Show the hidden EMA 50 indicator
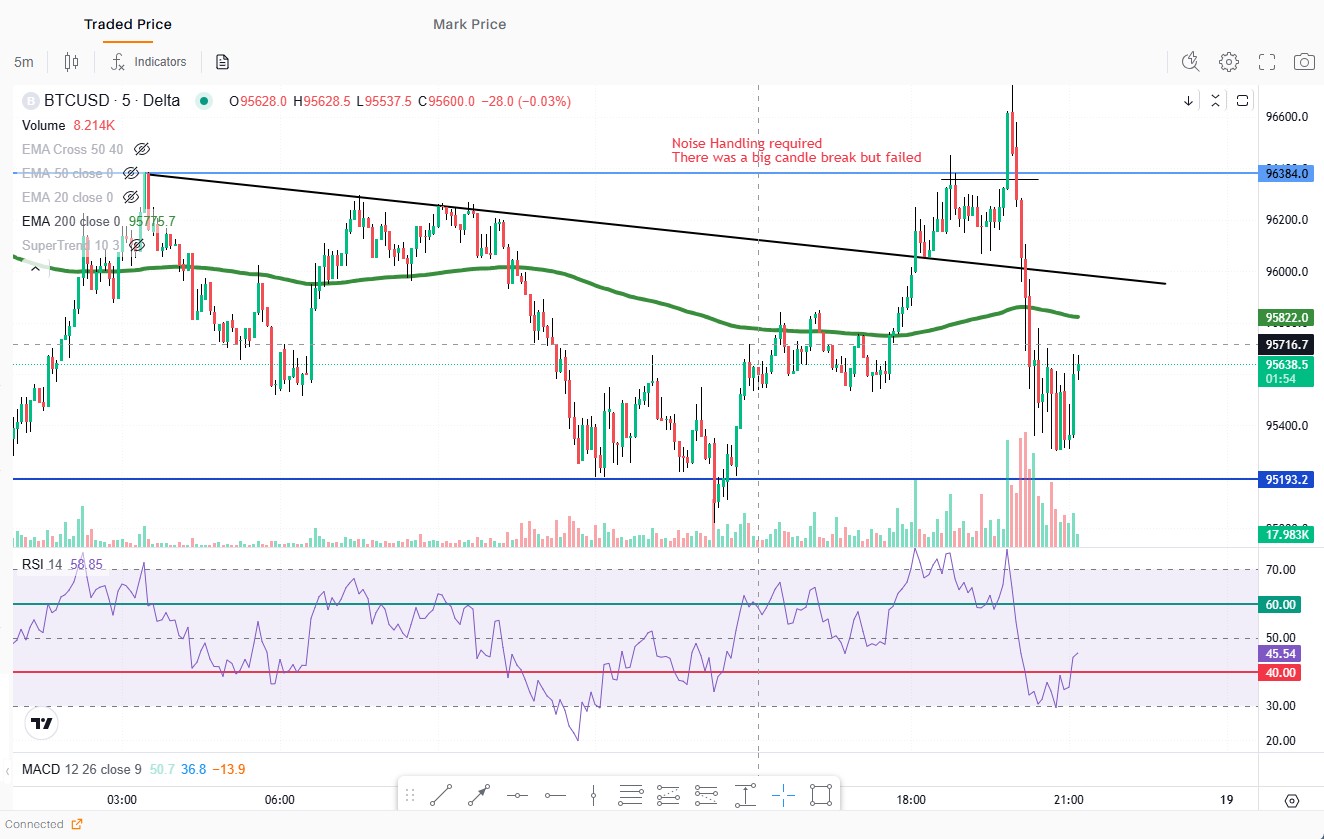 click(x=131, y=173)
